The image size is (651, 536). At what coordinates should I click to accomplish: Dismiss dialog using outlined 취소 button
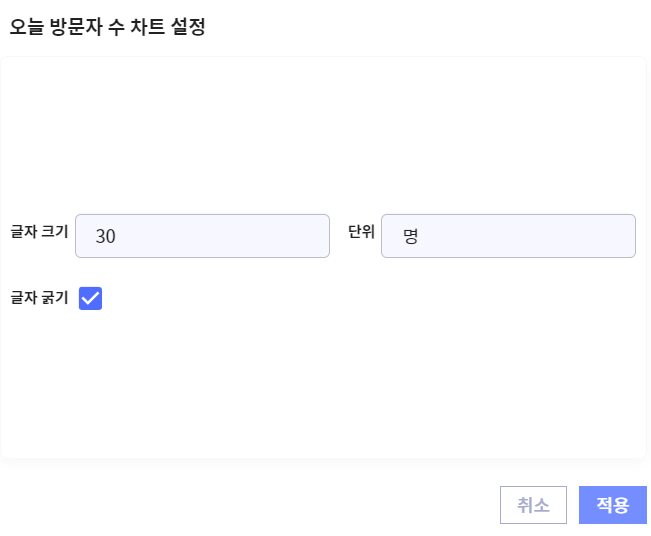(533, 505)
